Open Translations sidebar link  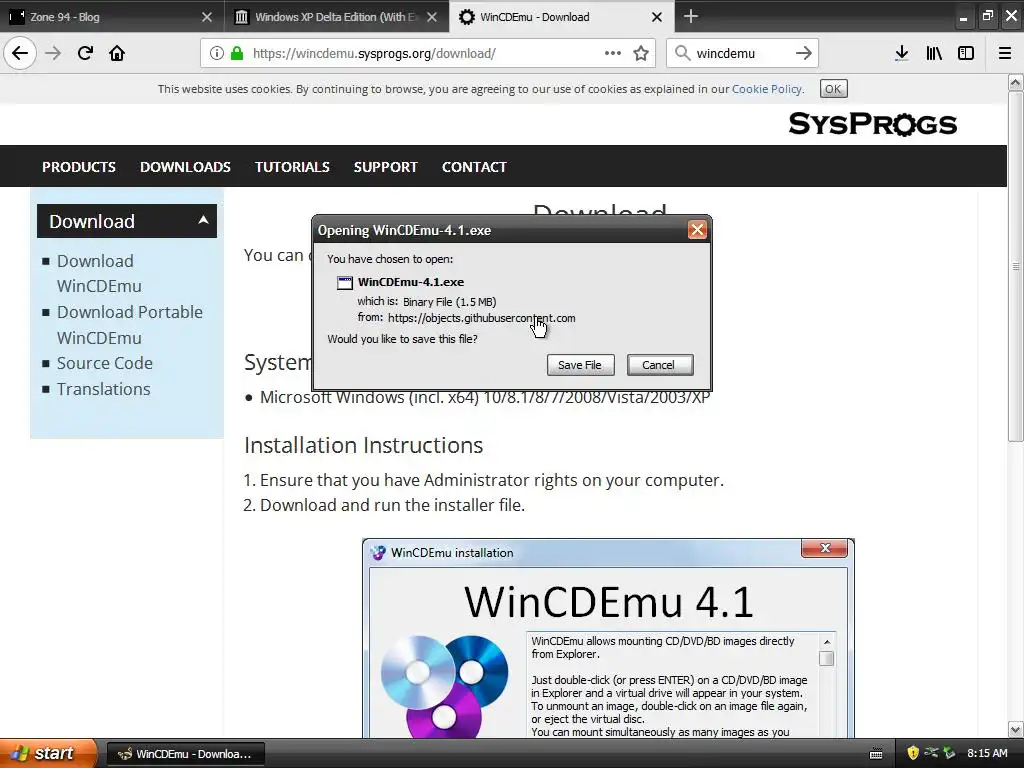(x=103, y=389)
